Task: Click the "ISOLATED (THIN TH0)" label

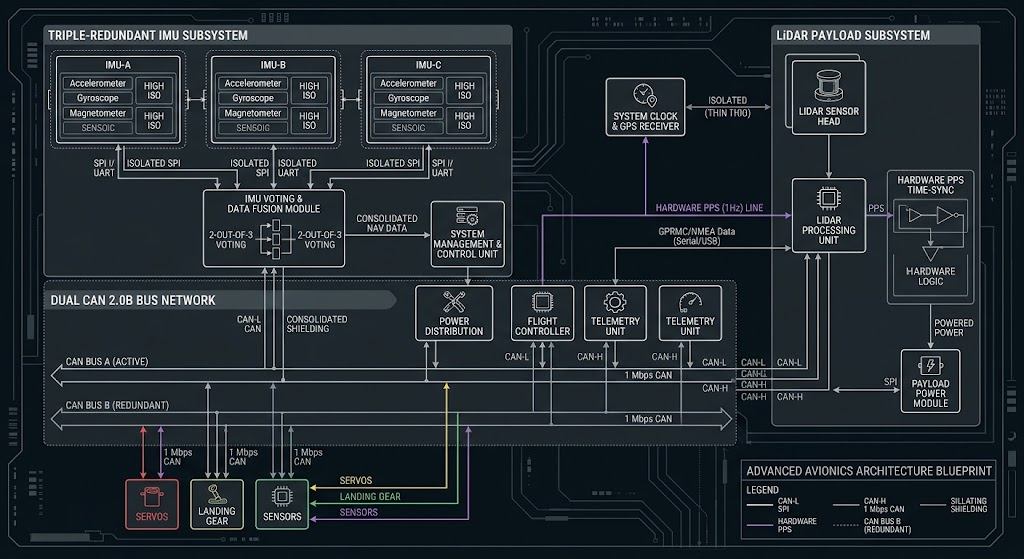Action: (x=728, y=106)
